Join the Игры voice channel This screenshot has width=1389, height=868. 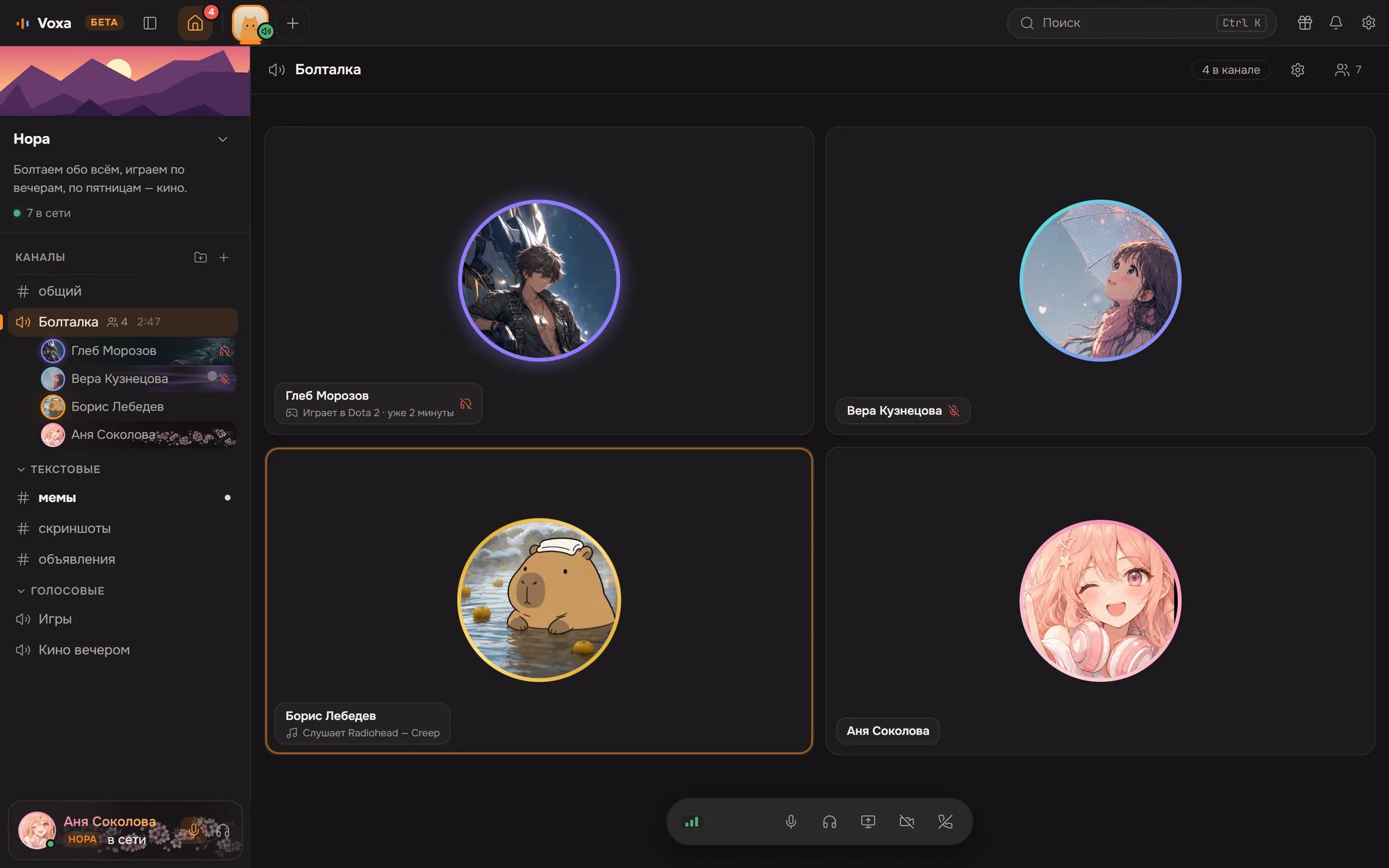click(x=122, y=619)
